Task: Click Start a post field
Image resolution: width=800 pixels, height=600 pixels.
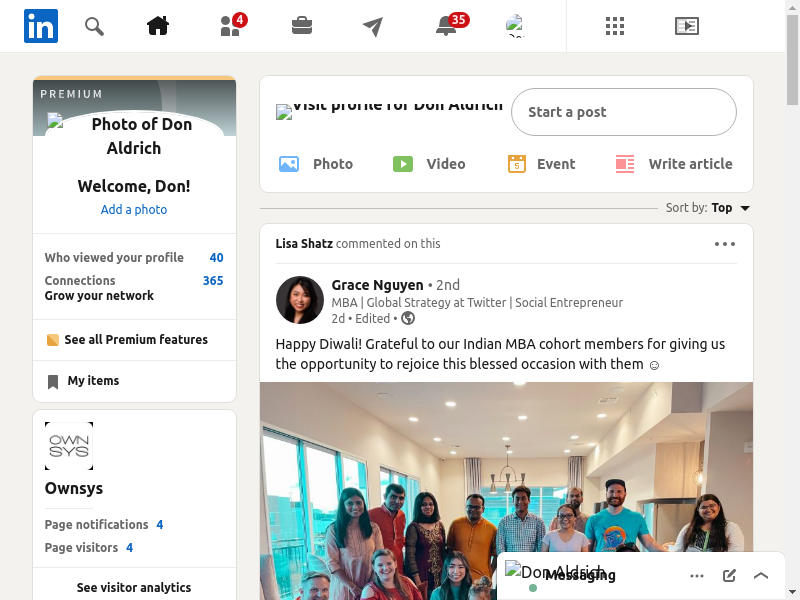Action: (623, 112)
